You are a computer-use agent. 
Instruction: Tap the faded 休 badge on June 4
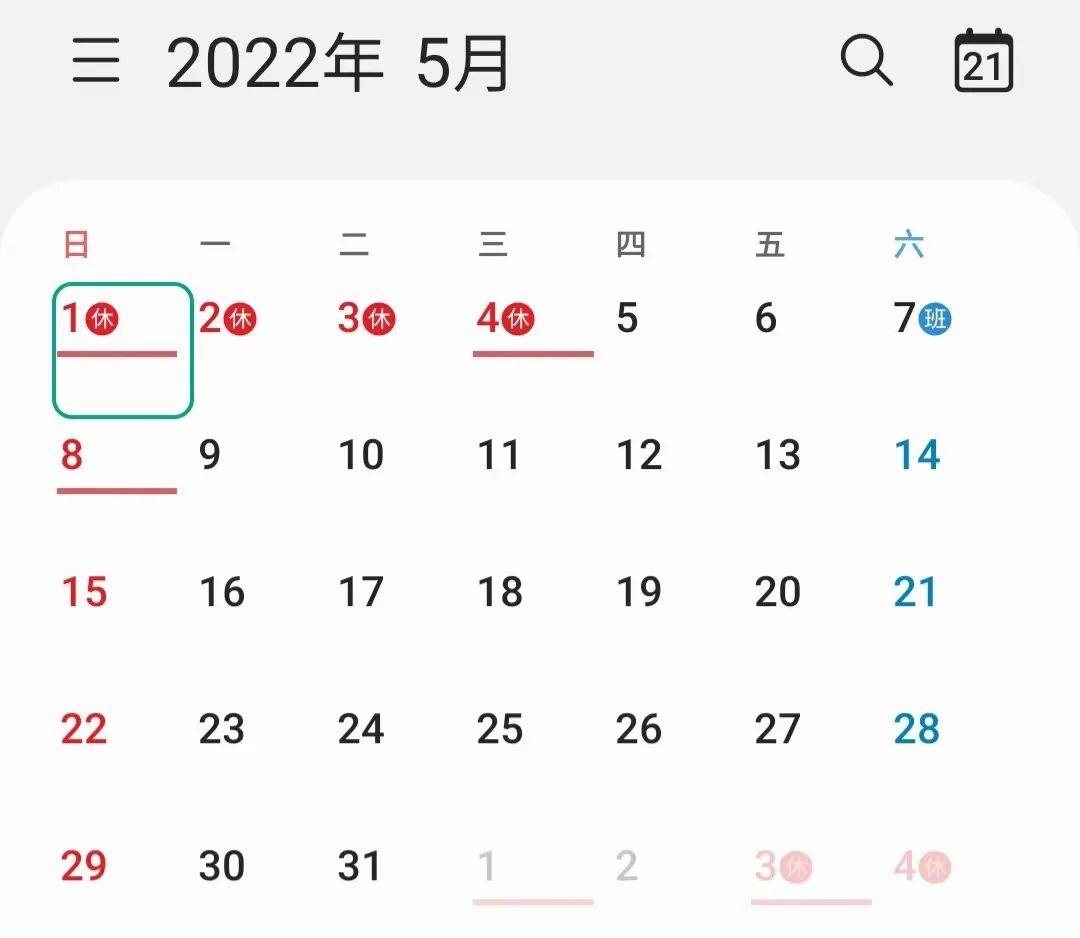(936, 867)
